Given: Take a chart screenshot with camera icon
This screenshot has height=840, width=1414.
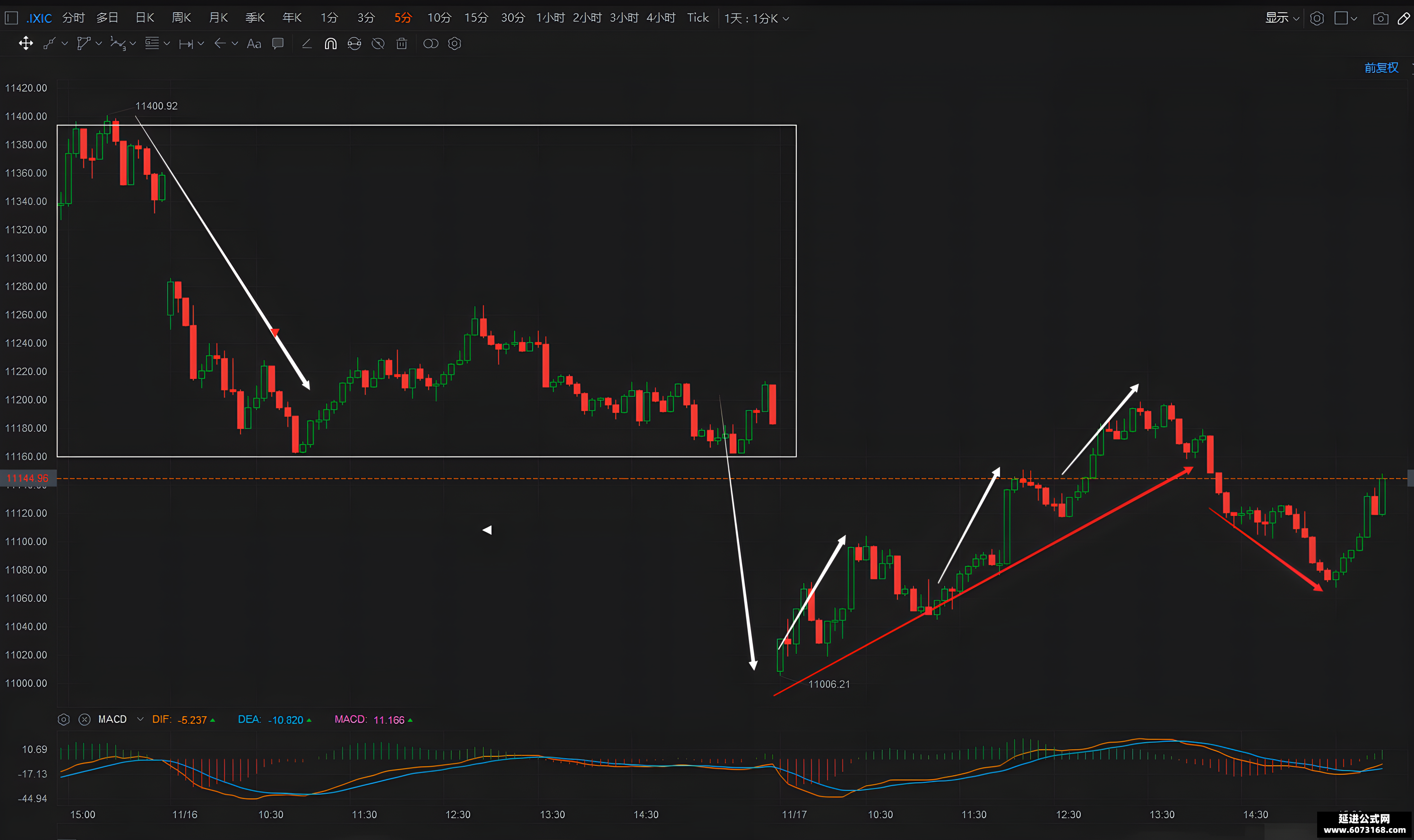Looking at the screenshot, I should point(1380,18).
